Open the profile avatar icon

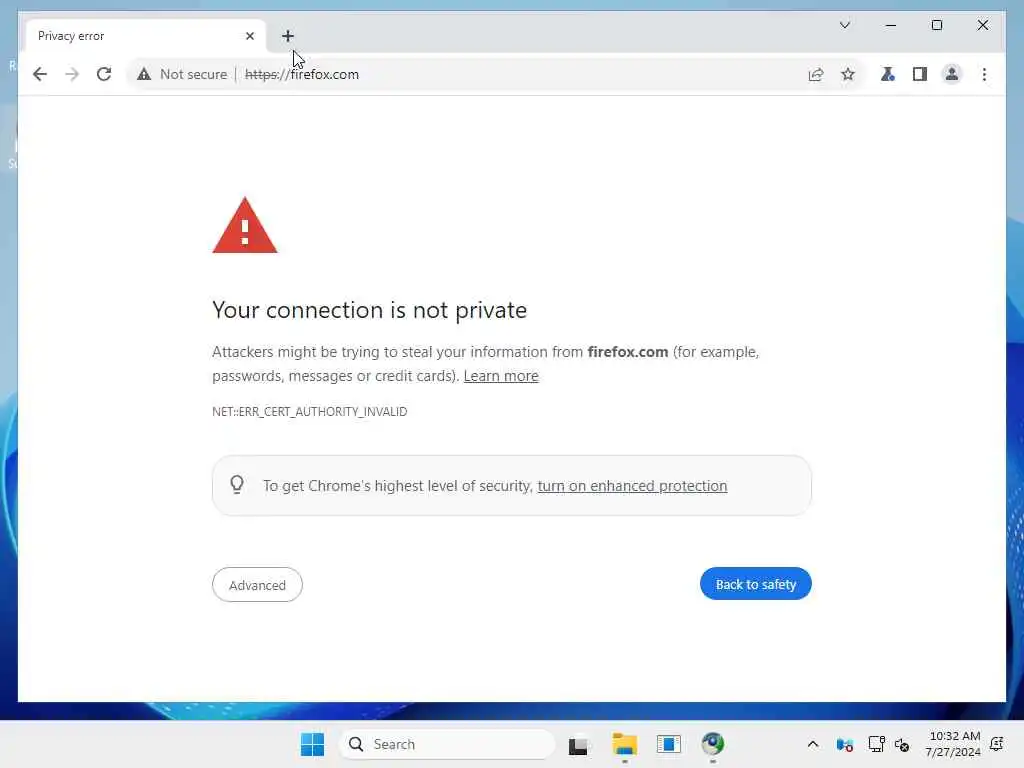(952, 74)
